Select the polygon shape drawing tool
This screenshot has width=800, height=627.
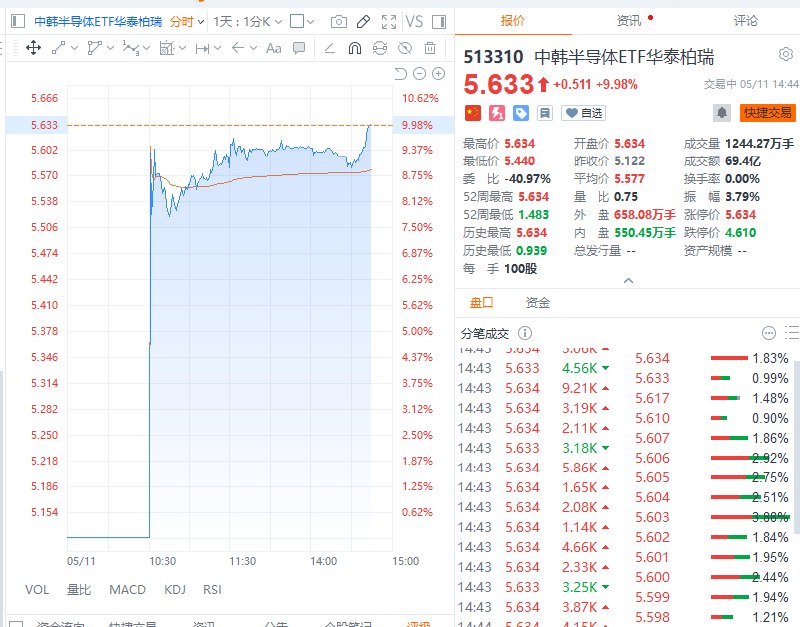point(94,48)
